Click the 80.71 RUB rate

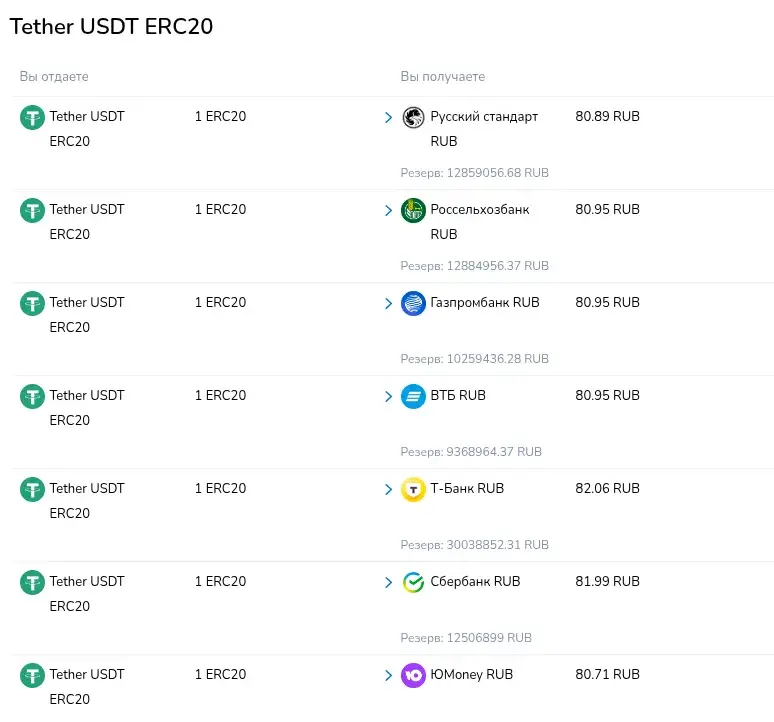pyautogui.click(x=607, y=674)
